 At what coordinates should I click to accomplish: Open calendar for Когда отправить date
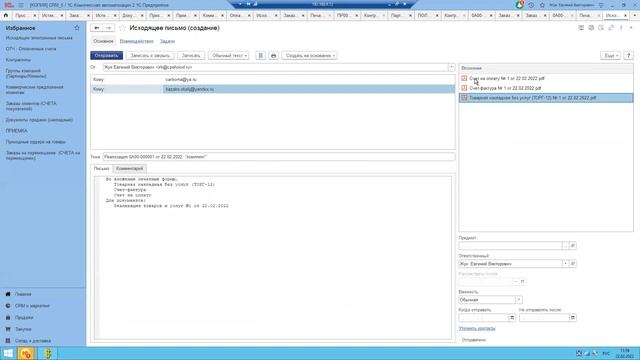tap(512, 318)
